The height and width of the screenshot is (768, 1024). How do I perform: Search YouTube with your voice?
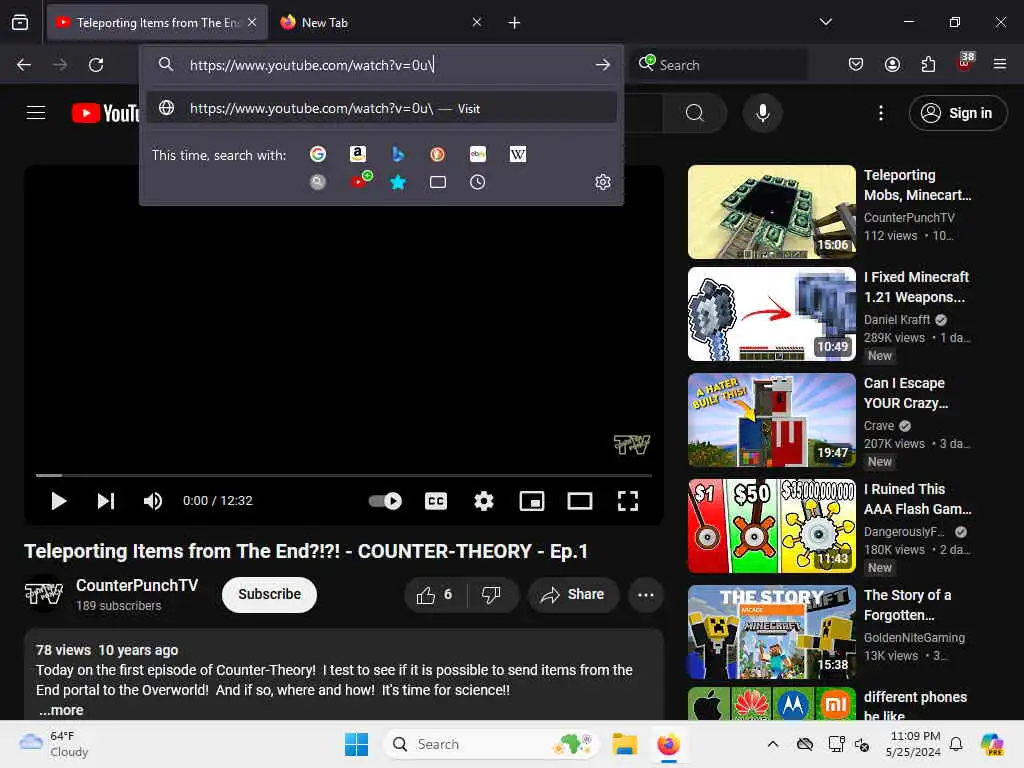[762, 113]
